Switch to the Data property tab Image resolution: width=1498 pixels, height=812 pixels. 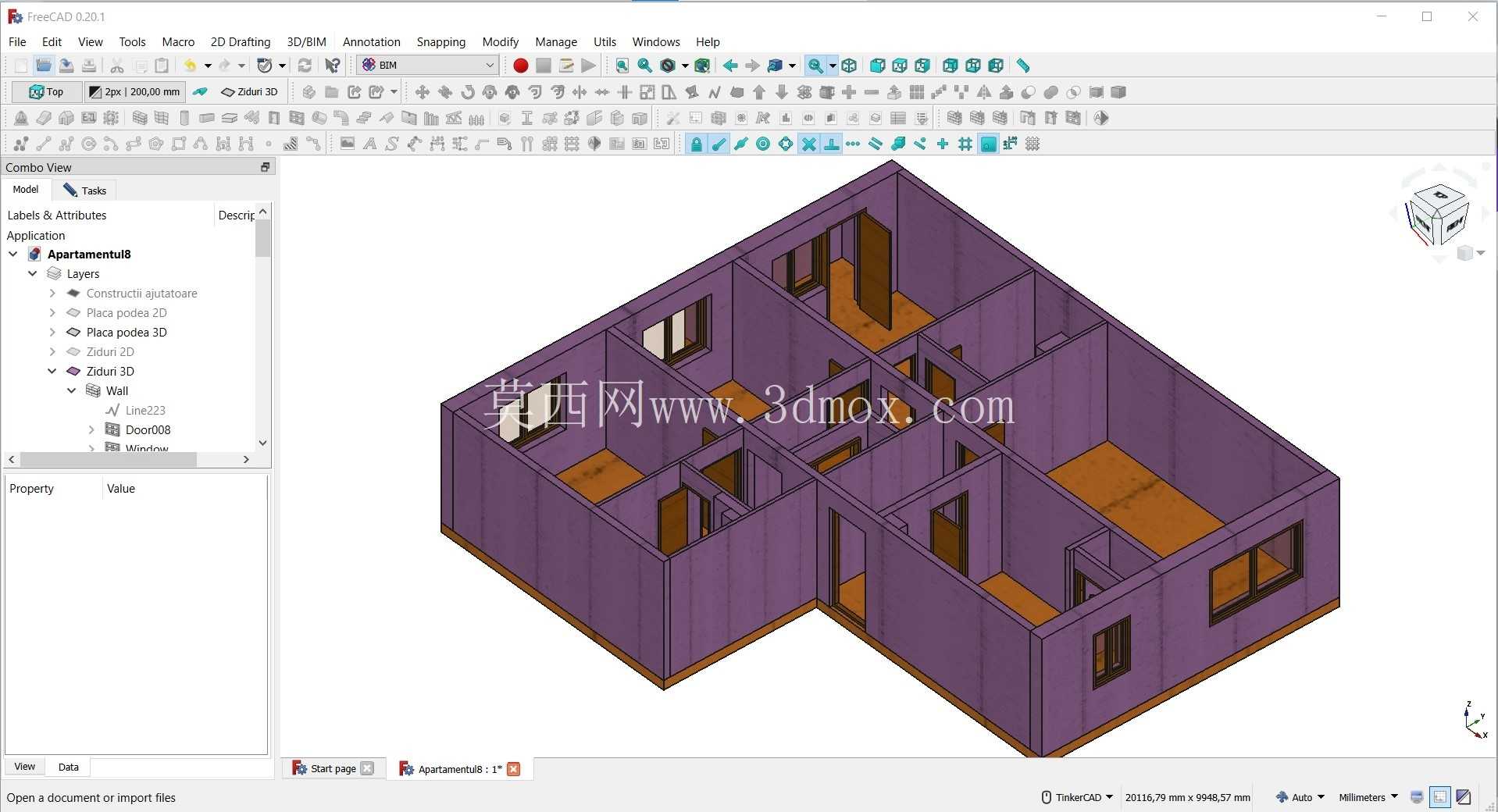[x=68, y=767]
